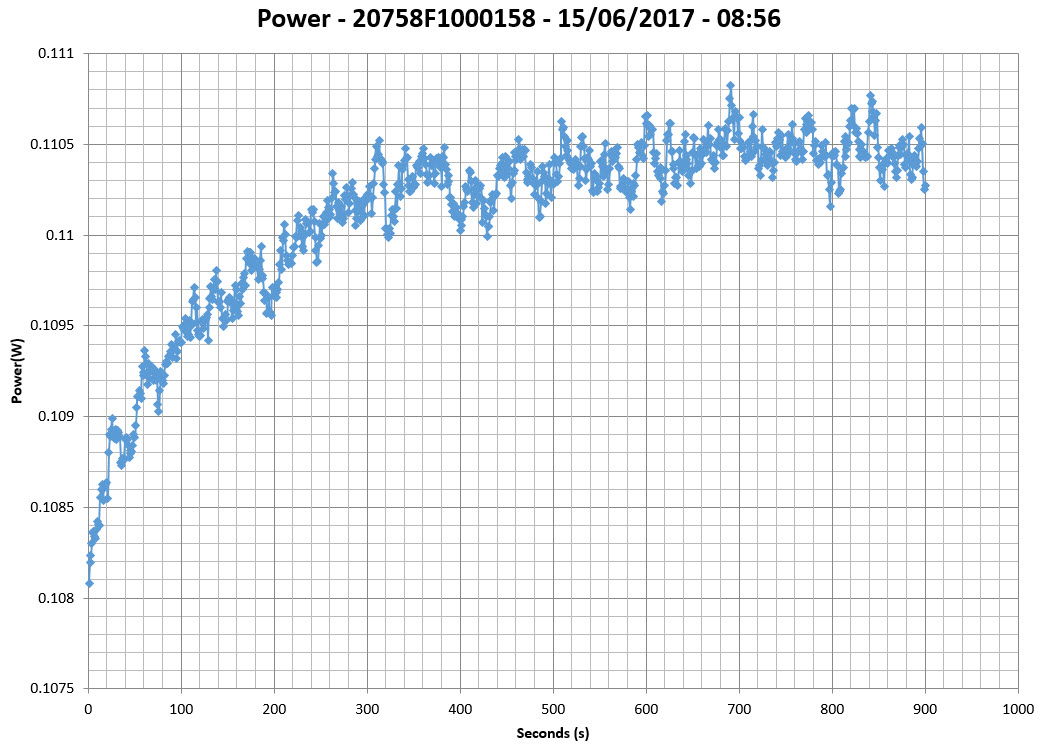Click the 900 tick label on the seconds axis
Image resolution: width=1044 pixels, height=750 pixels.
[925, 707]
